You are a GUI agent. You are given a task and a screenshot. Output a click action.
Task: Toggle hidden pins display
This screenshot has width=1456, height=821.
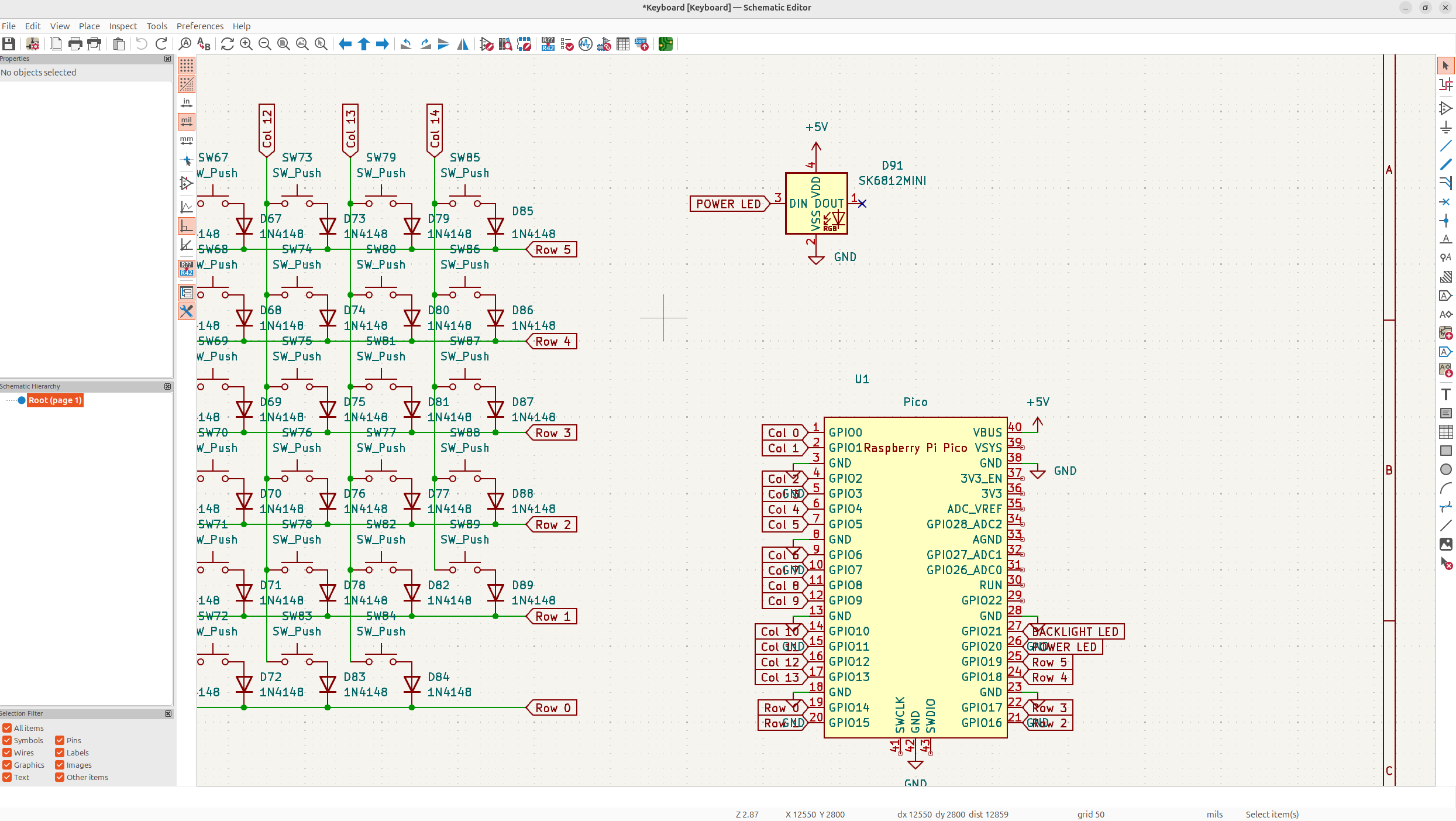pos(187,183)
